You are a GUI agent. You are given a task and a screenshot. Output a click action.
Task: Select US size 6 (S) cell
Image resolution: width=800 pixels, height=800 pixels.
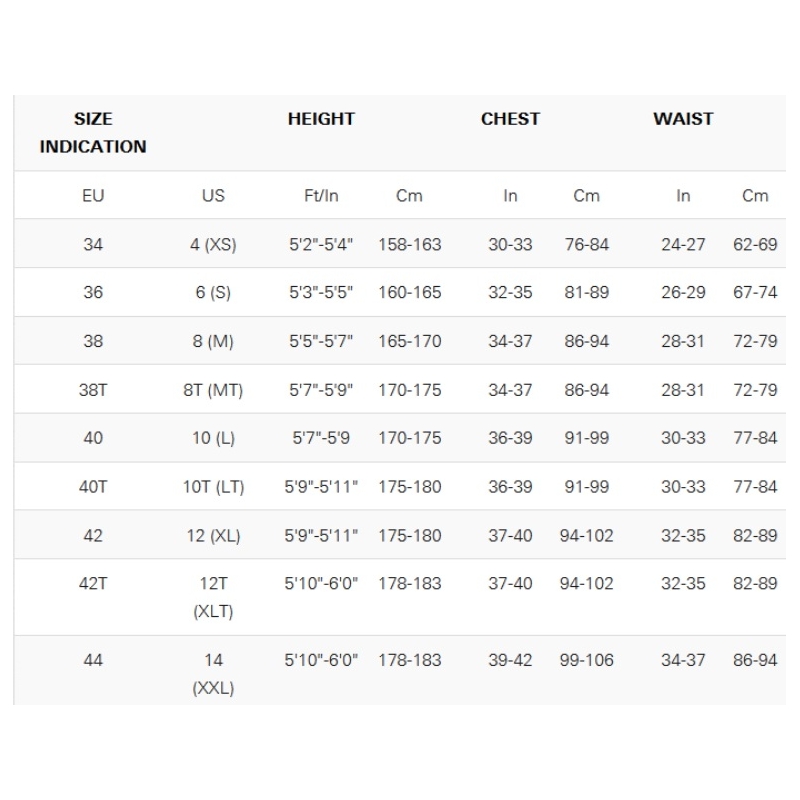[x=213, y=293]
